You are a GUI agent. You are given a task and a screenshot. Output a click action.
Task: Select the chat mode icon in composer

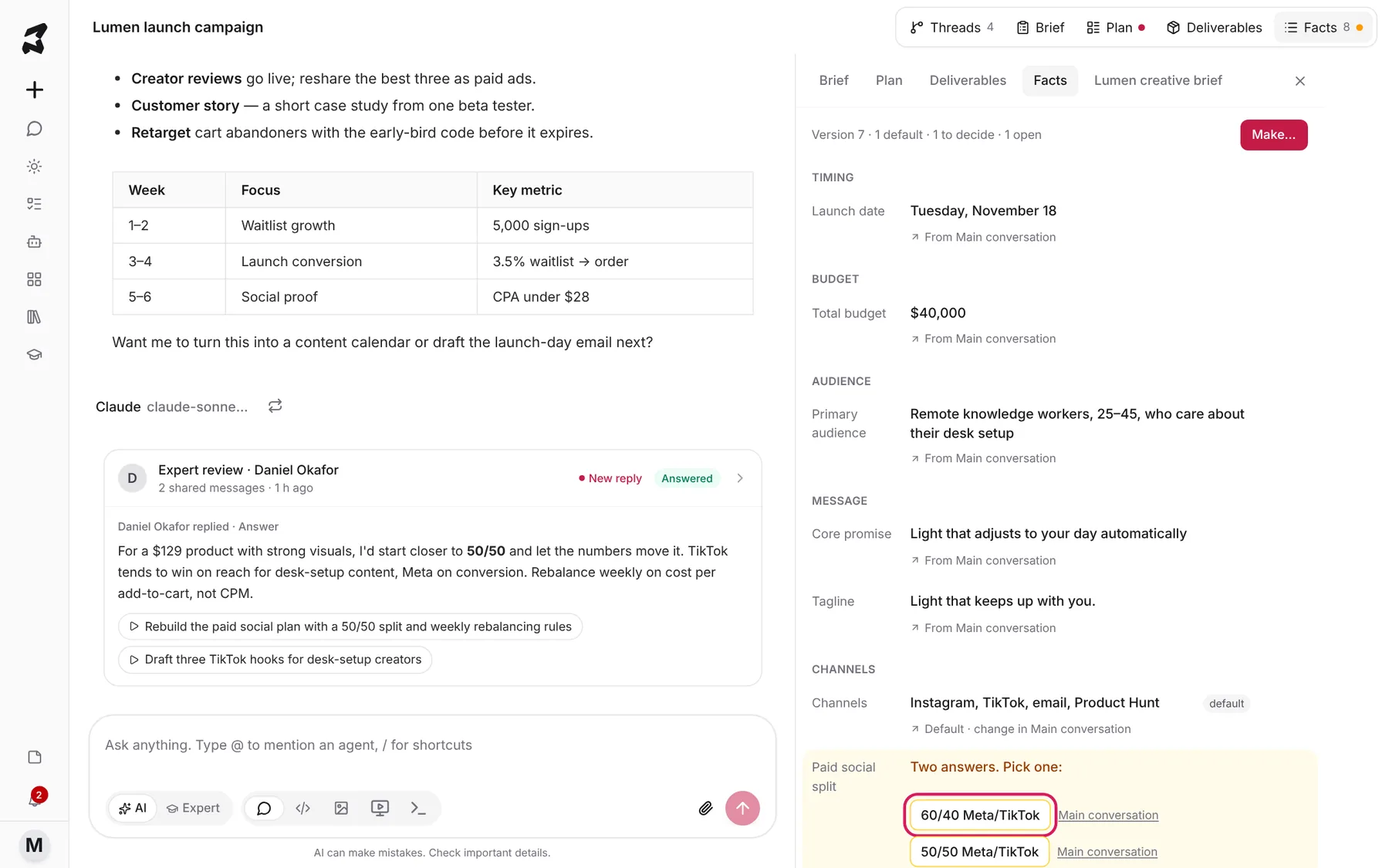pyautogui.click(x=264, y=808)
